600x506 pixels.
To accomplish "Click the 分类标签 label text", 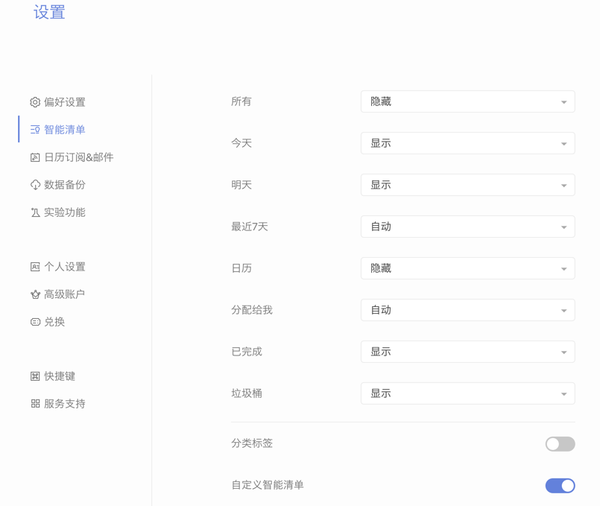I will tap(252, 444).
